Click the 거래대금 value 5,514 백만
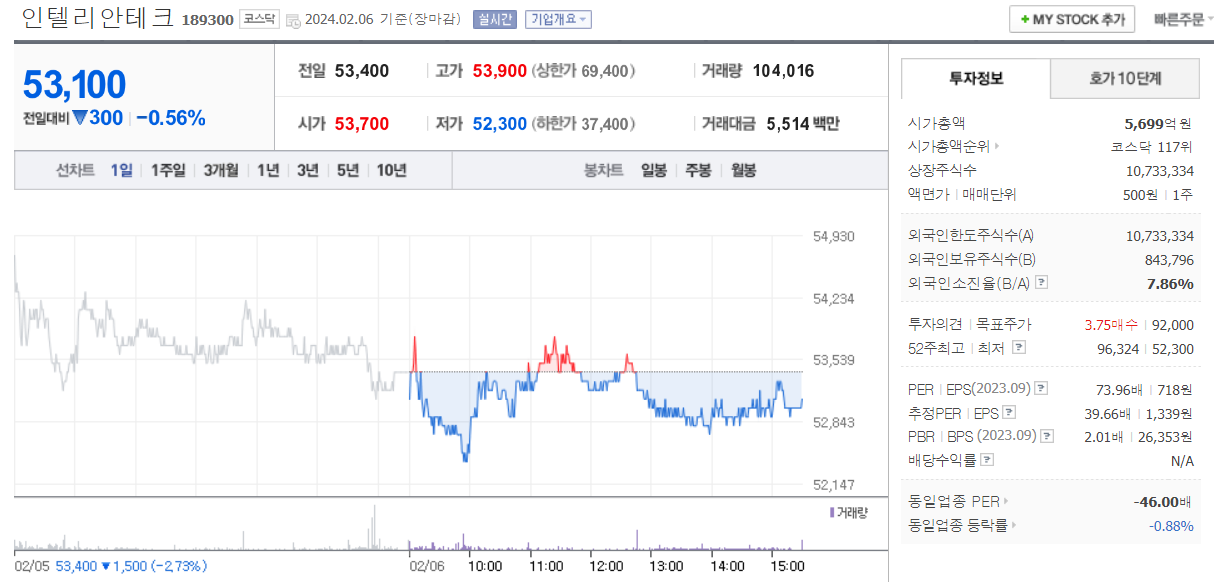 click(x=803, y=124)
